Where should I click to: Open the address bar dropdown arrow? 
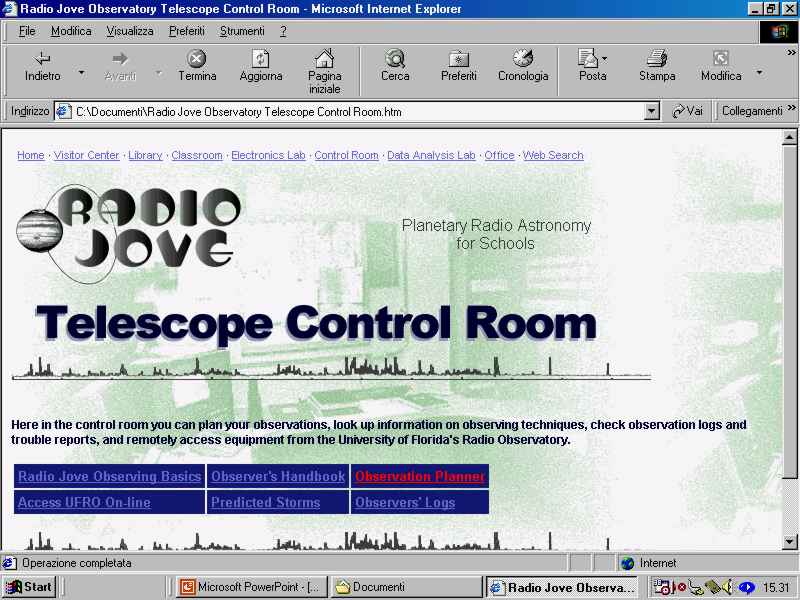coord(652,112)
